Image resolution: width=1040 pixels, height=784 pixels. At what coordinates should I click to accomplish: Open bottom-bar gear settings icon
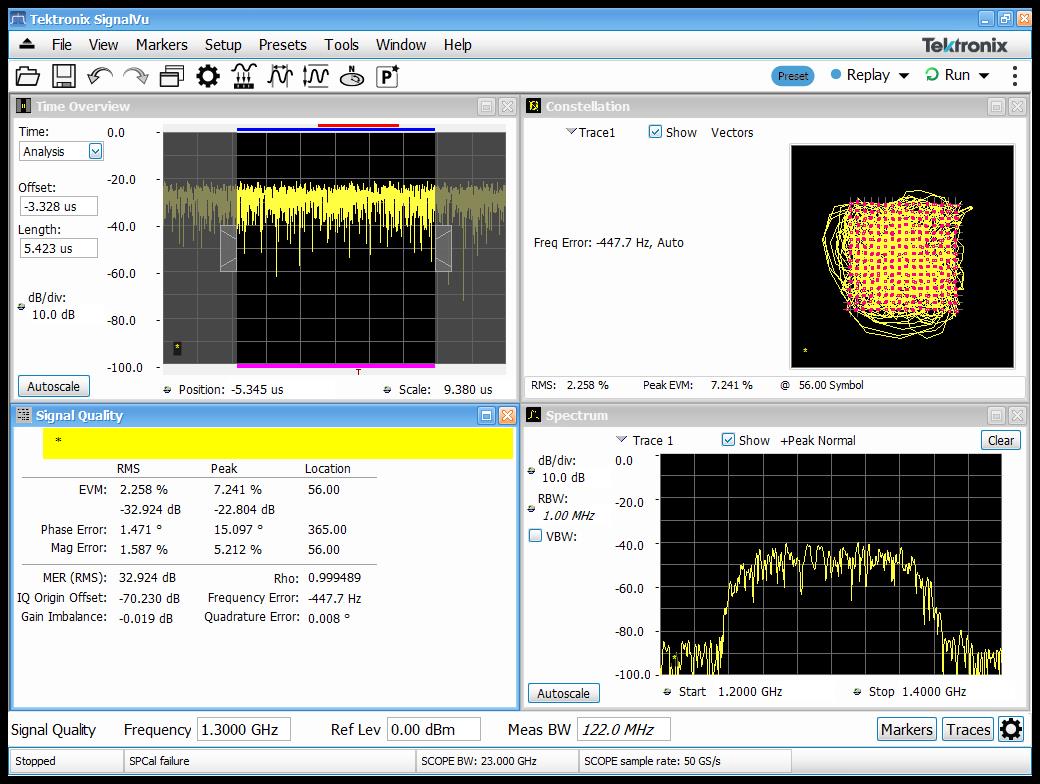click(x=1011, y=730)
